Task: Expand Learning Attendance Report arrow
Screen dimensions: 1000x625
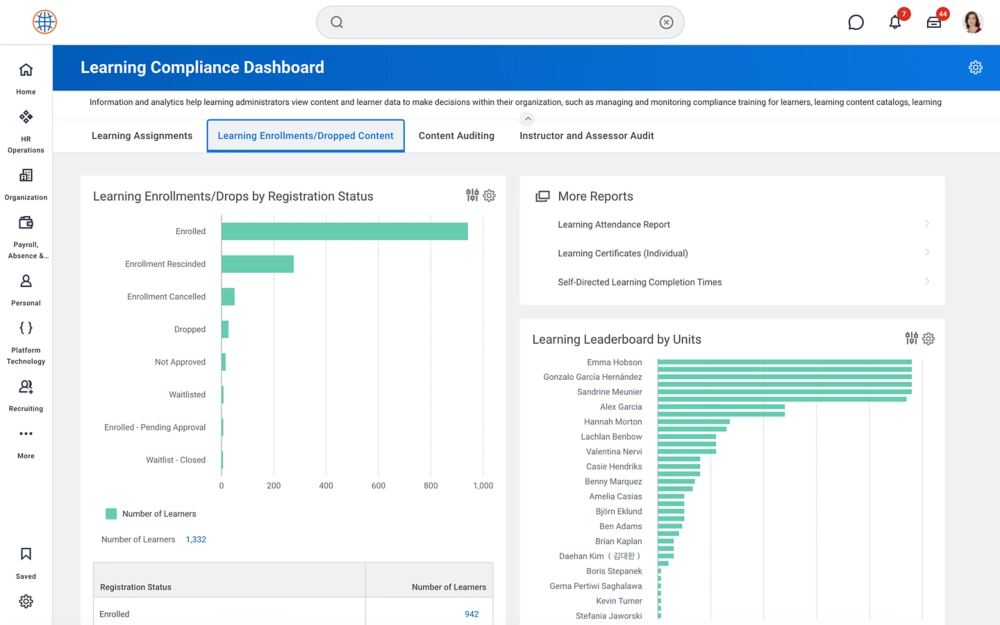Action: tap(927, 224)
